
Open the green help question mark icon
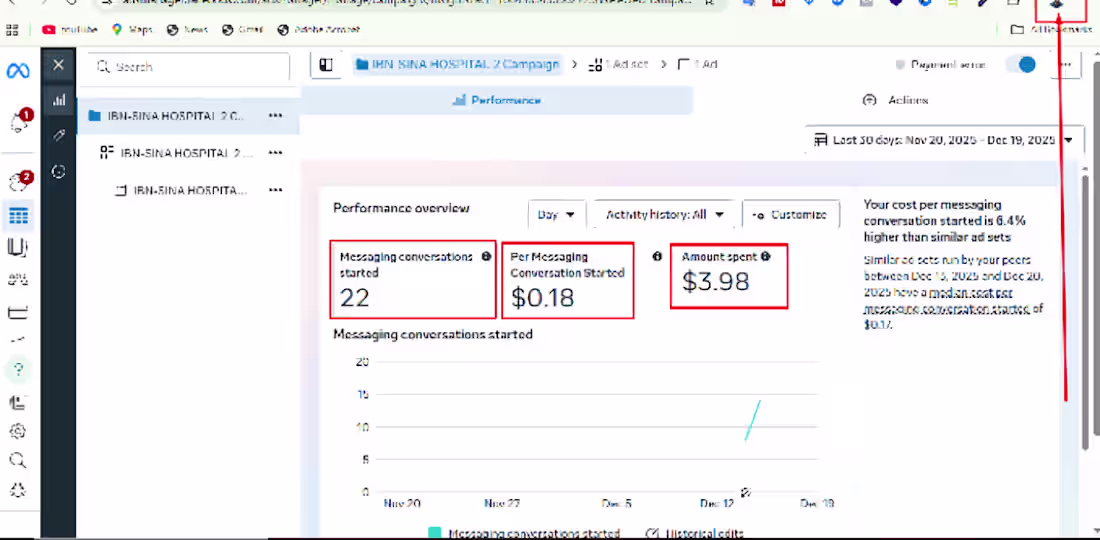pos(19,370)
